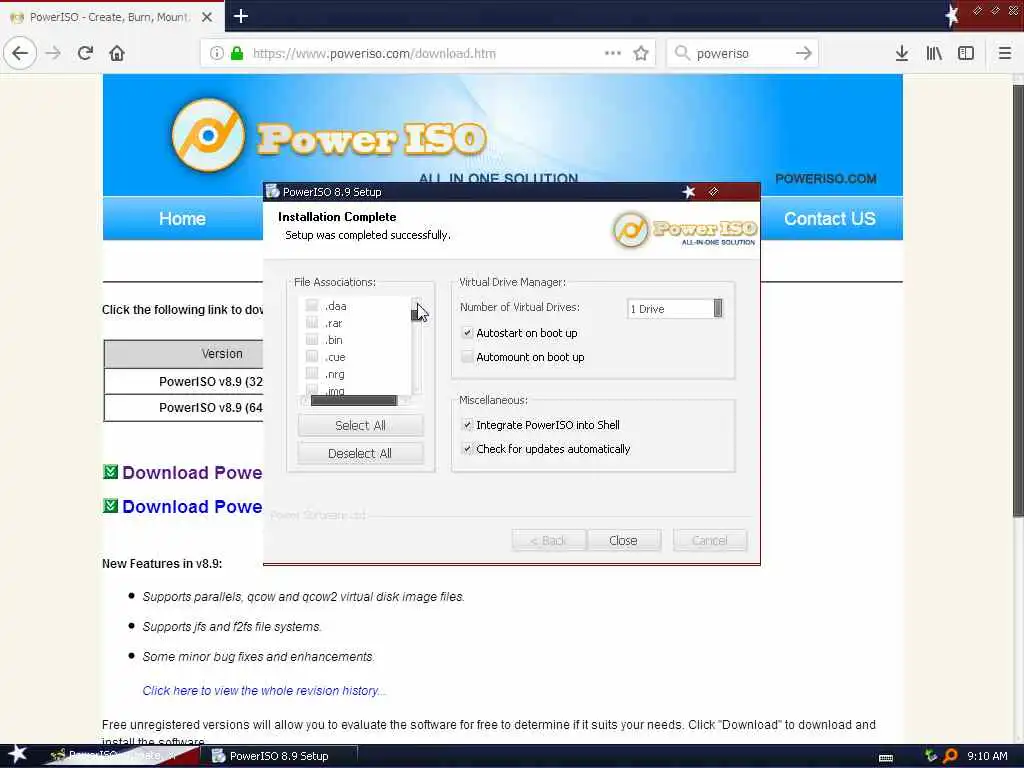Viewport: 1024px width, 768px height.
Task: Click the 9:10 AM taskbar clock
Action: [x=987, y=756]
